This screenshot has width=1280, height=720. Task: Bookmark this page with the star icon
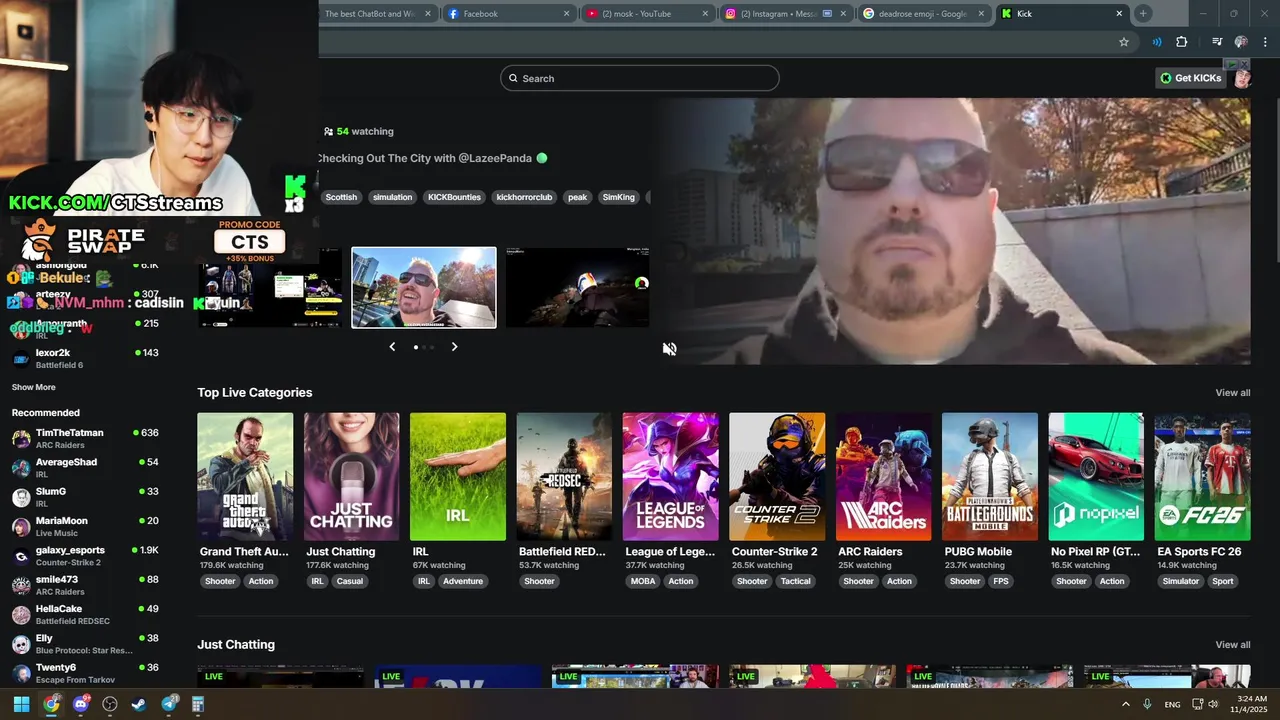pos(1124,42)
